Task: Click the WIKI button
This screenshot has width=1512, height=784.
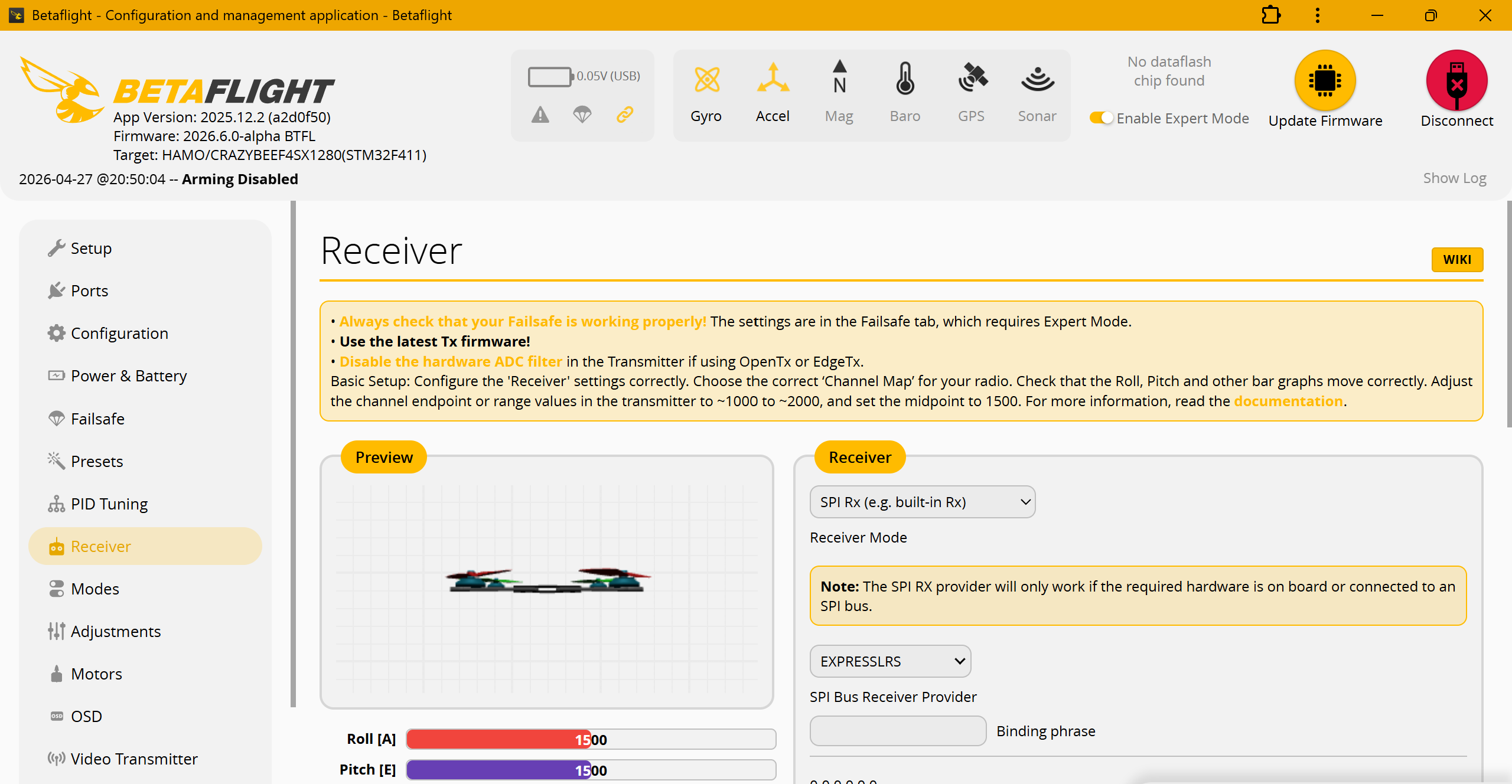Action: 1457,259
